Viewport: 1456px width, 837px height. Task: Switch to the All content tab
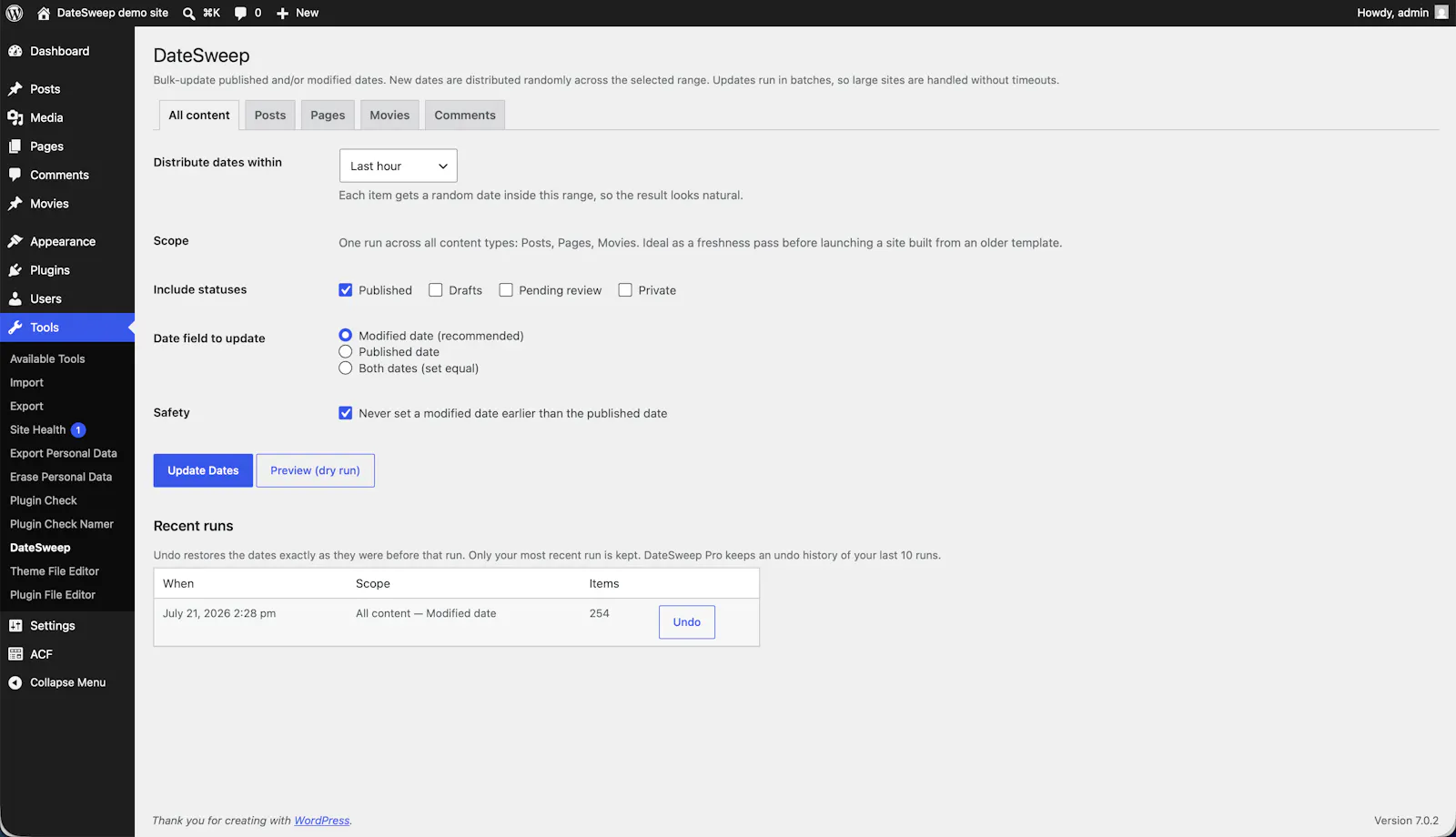[199, 116]
